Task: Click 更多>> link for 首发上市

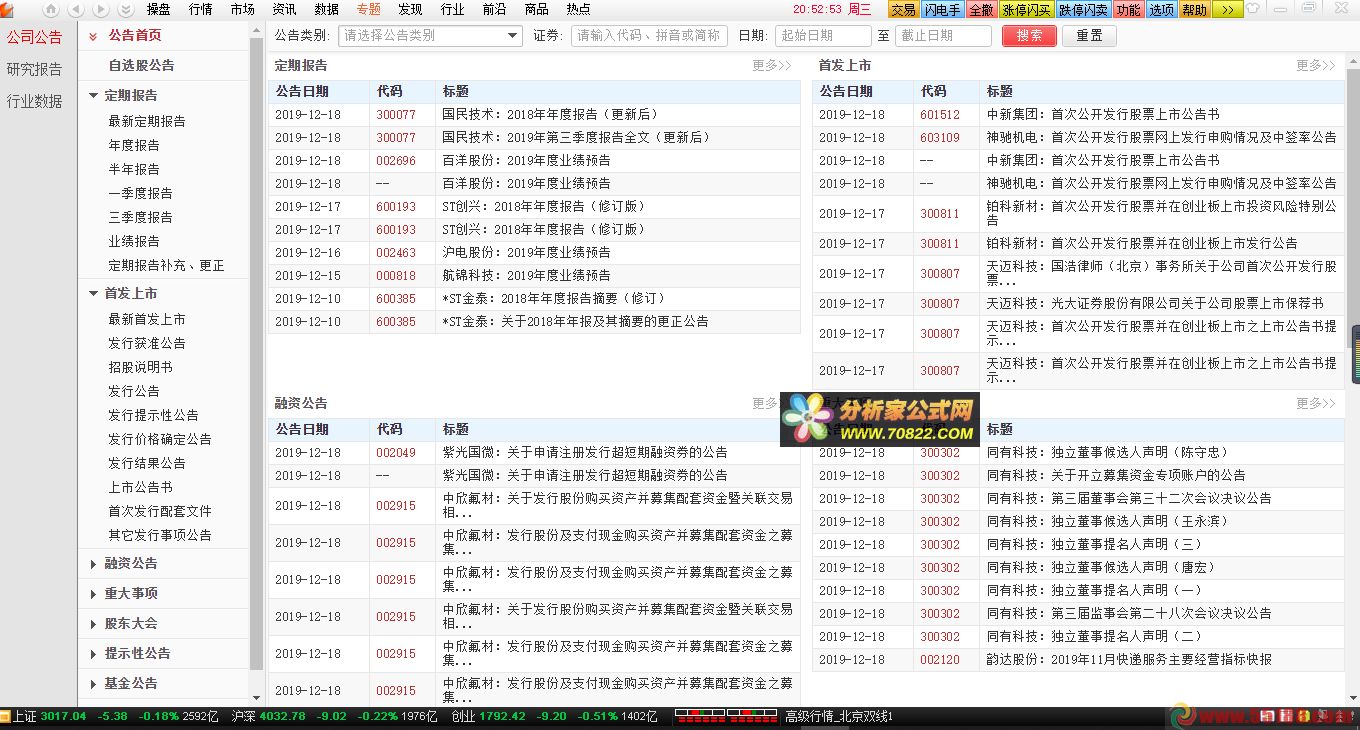Action: pyautogui.click(x=1315, y=65)
